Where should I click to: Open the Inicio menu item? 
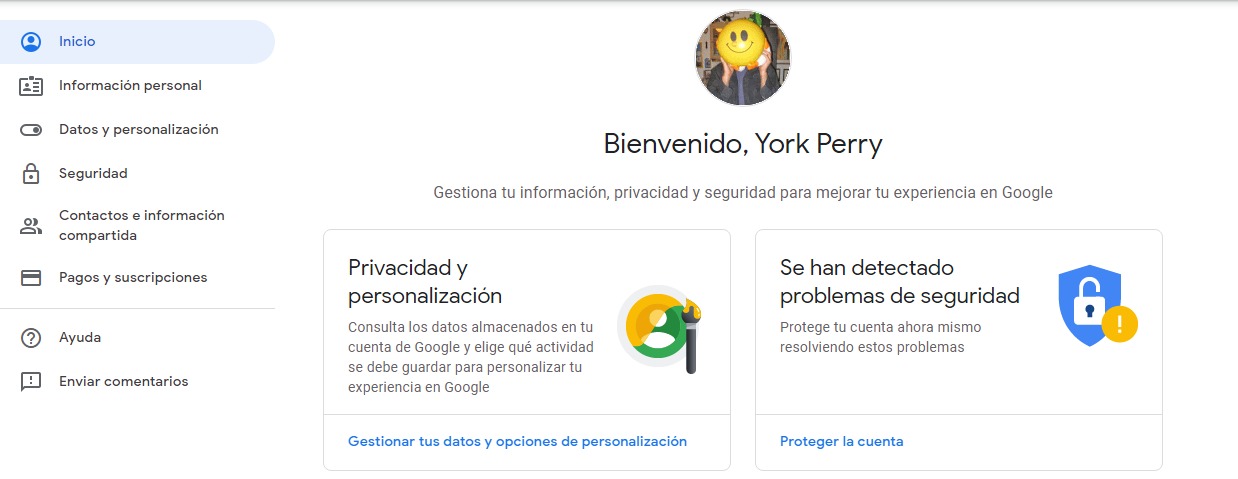coord(137,42)
